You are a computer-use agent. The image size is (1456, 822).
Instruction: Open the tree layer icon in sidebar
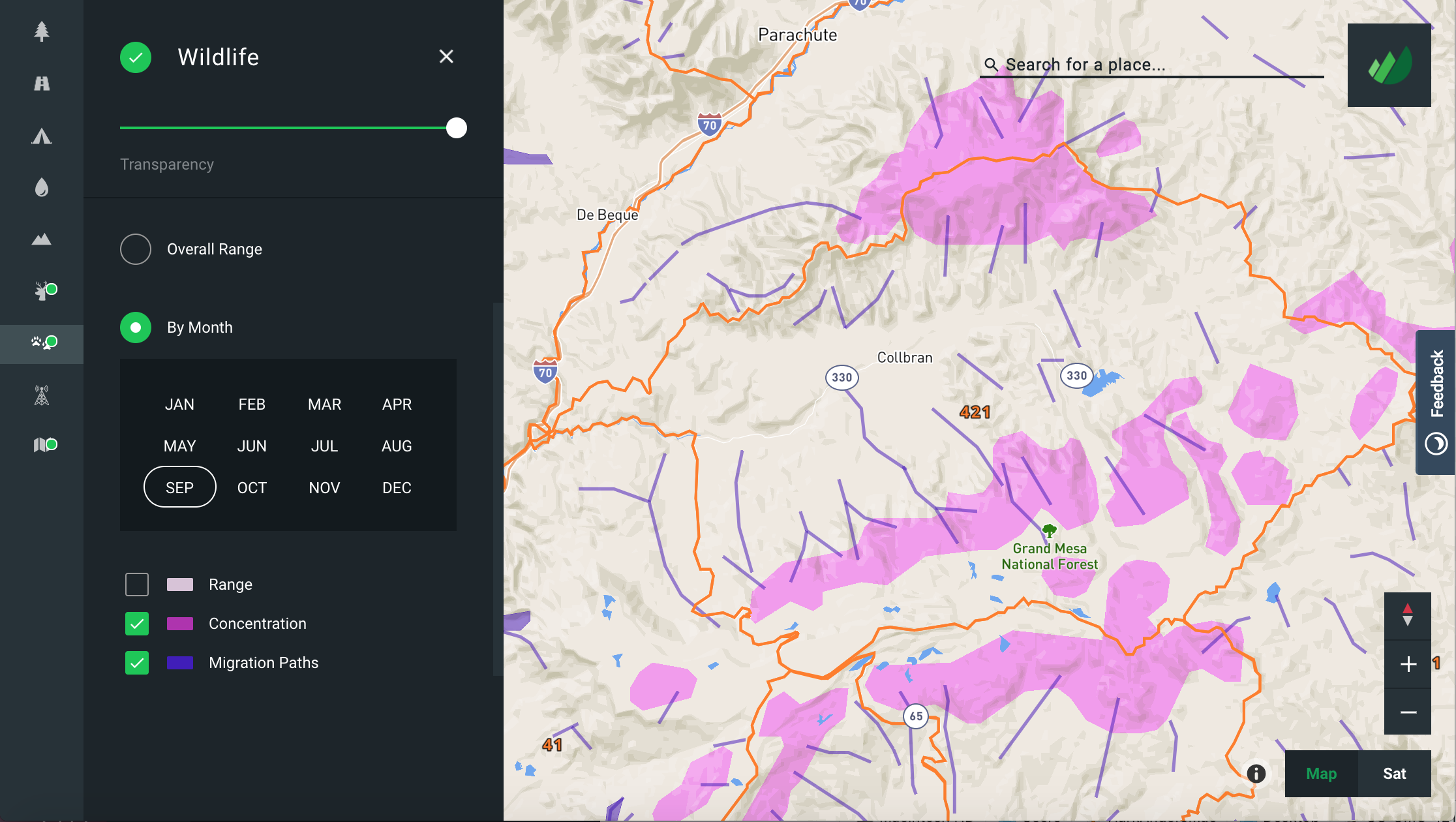pyautogui.click(x=42, y=31)
